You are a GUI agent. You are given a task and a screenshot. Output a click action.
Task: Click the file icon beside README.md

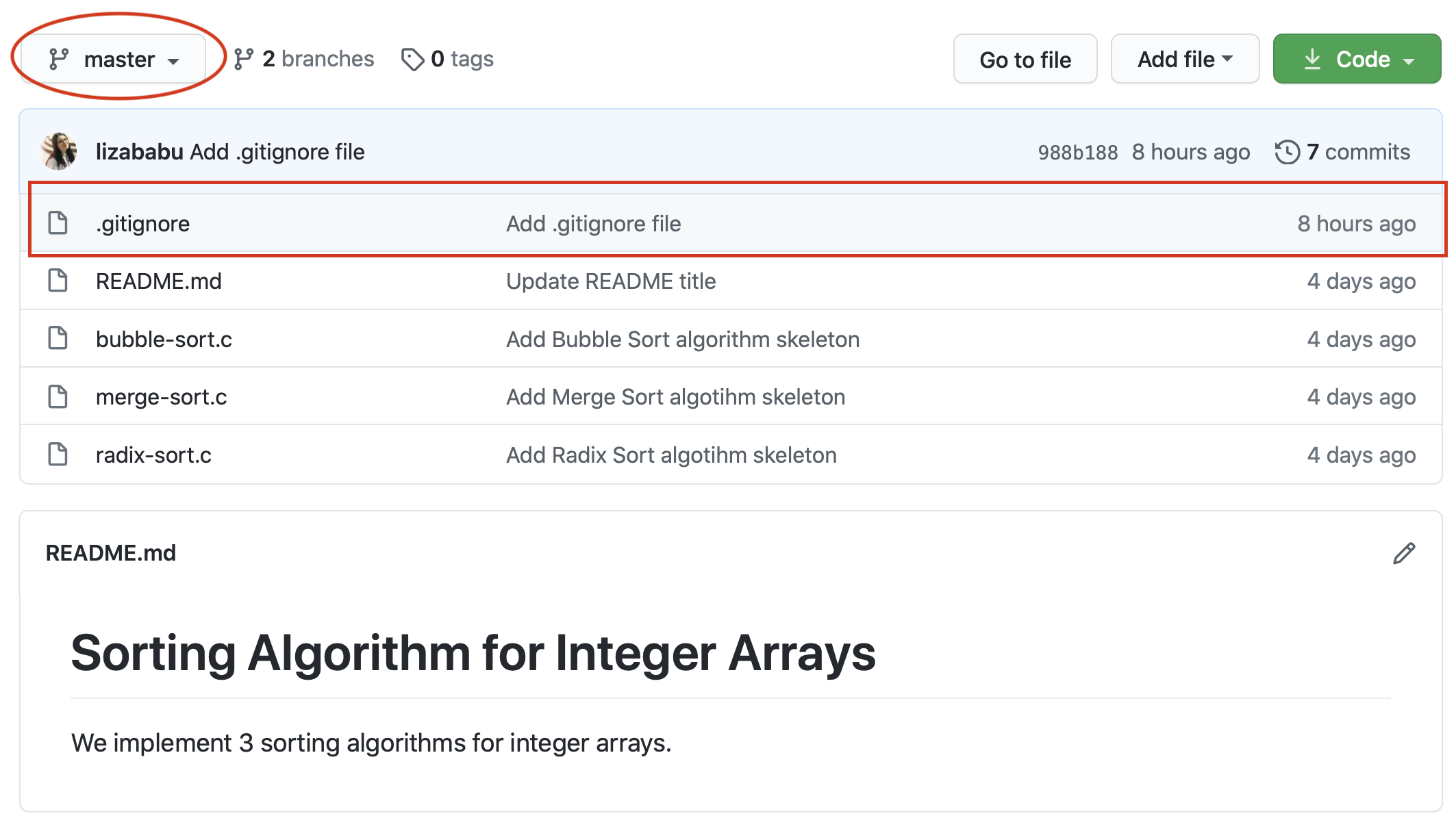pyautogui.click(x=58, y=281)
